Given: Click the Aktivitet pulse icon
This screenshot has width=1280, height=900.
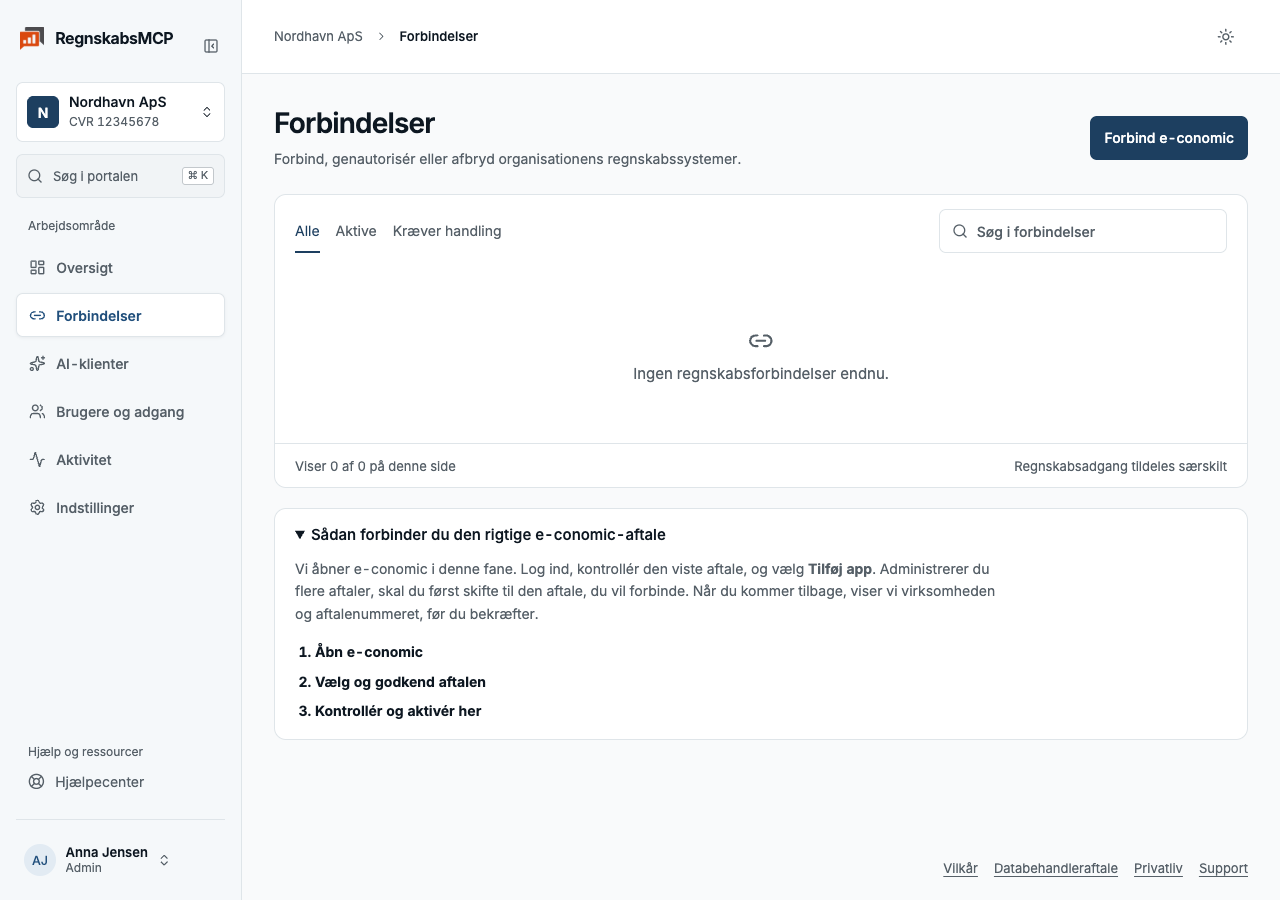Looking at the screenshot, I should (37, 460).
